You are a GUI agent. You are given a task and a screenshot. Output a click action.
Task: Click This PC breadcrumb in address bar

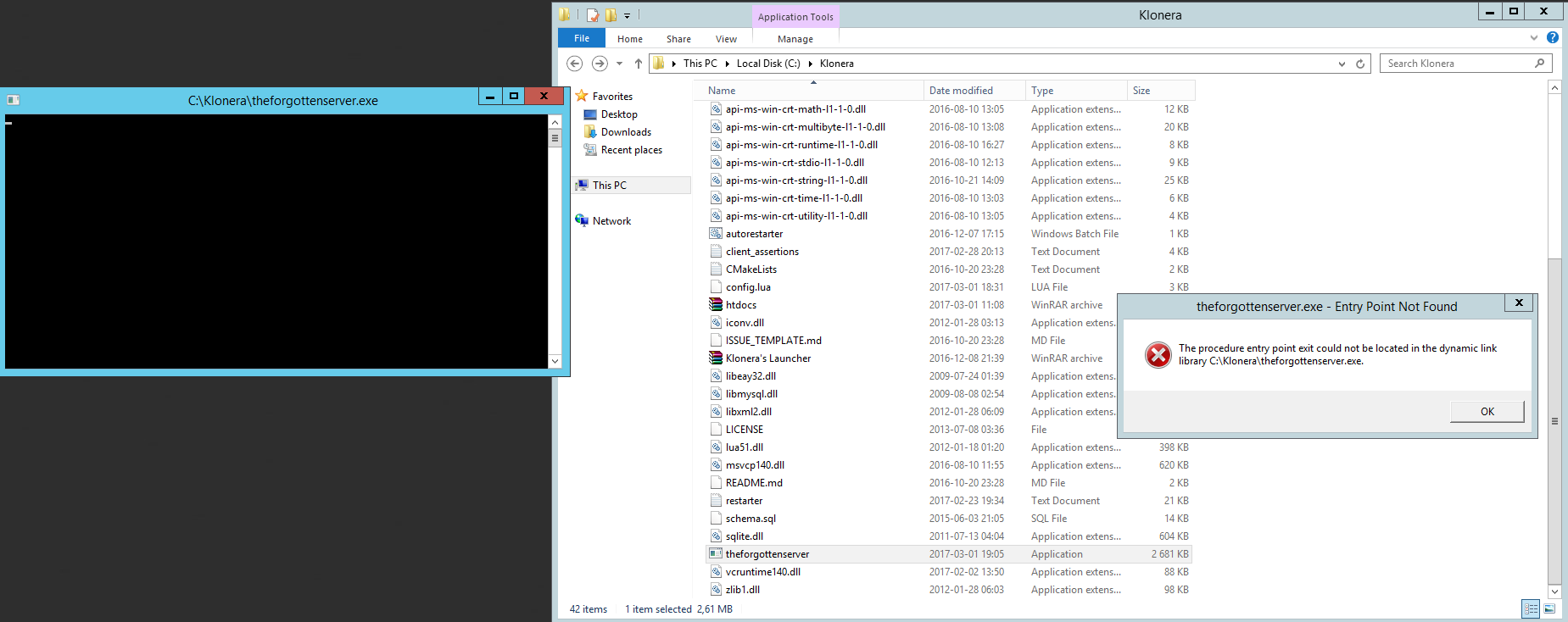tap(700, 64)
